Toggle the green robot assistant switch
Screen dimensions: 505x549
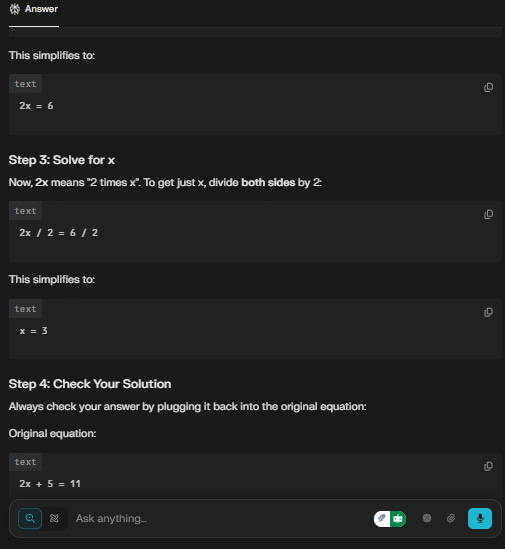[x=398, y=519]
